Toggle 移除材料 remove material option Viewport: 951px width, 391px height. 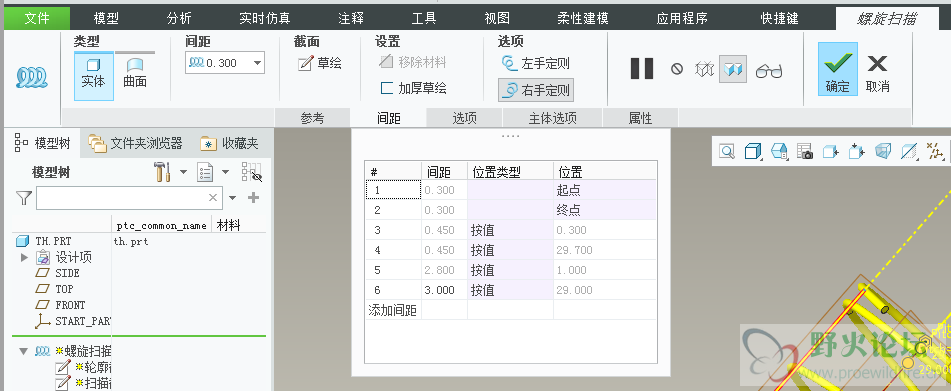[x=412, y=62]
